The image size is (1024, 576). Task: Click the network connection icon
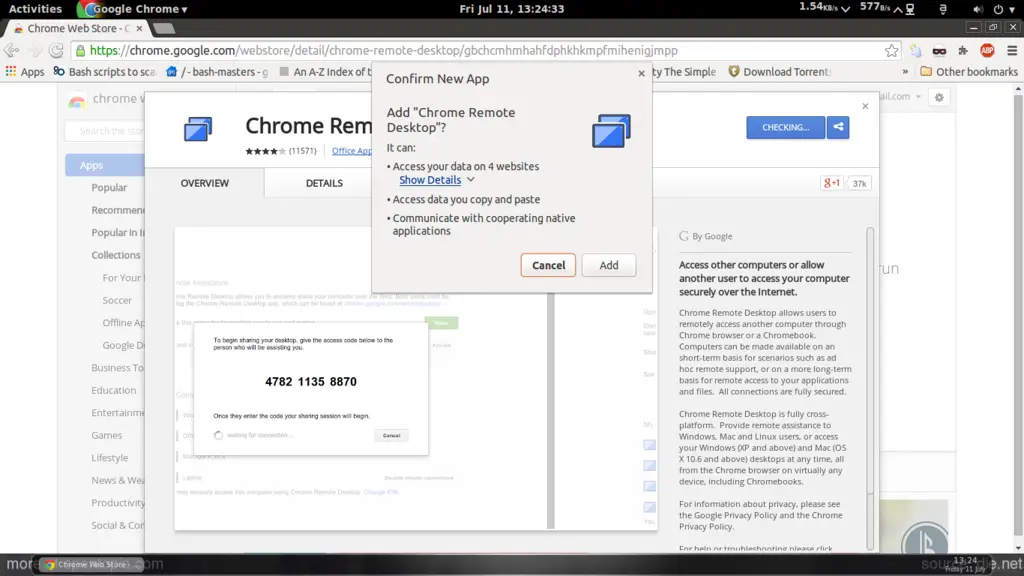click(910, 9)
